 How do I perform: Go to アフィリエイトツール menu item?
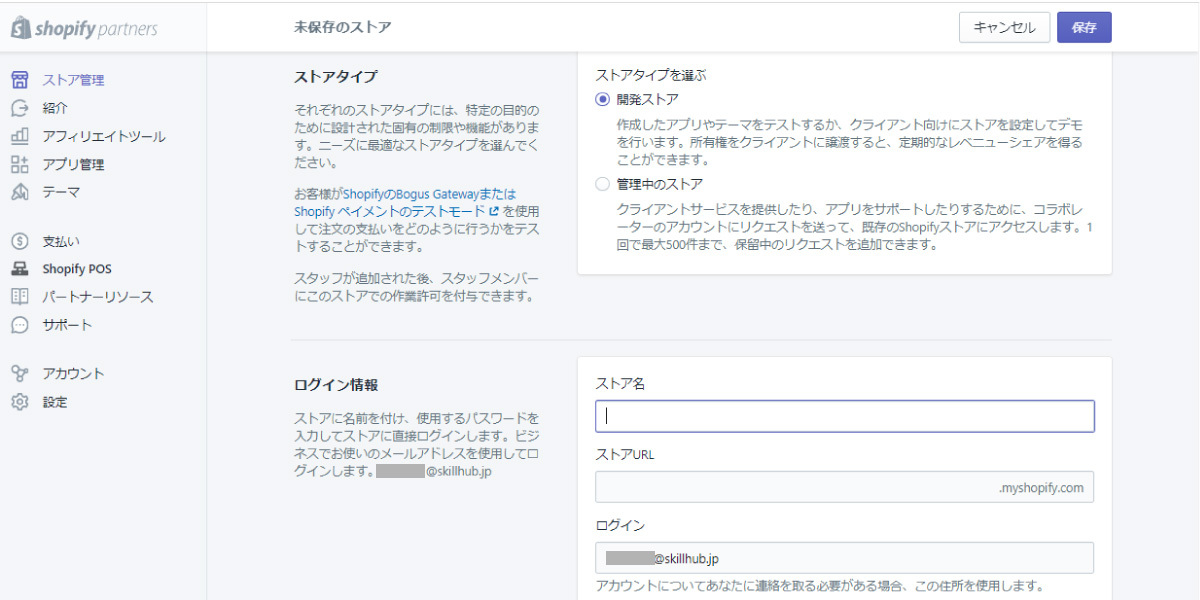click(104, 136)
